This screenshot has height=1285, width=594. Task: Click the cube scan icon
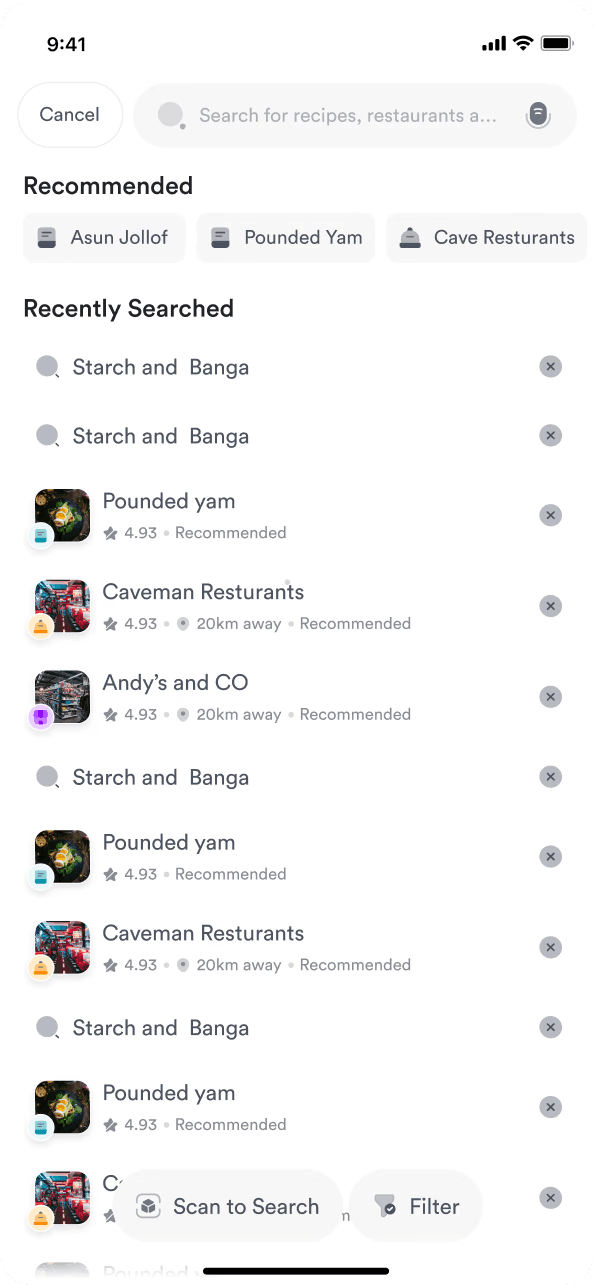[149, 1206]
